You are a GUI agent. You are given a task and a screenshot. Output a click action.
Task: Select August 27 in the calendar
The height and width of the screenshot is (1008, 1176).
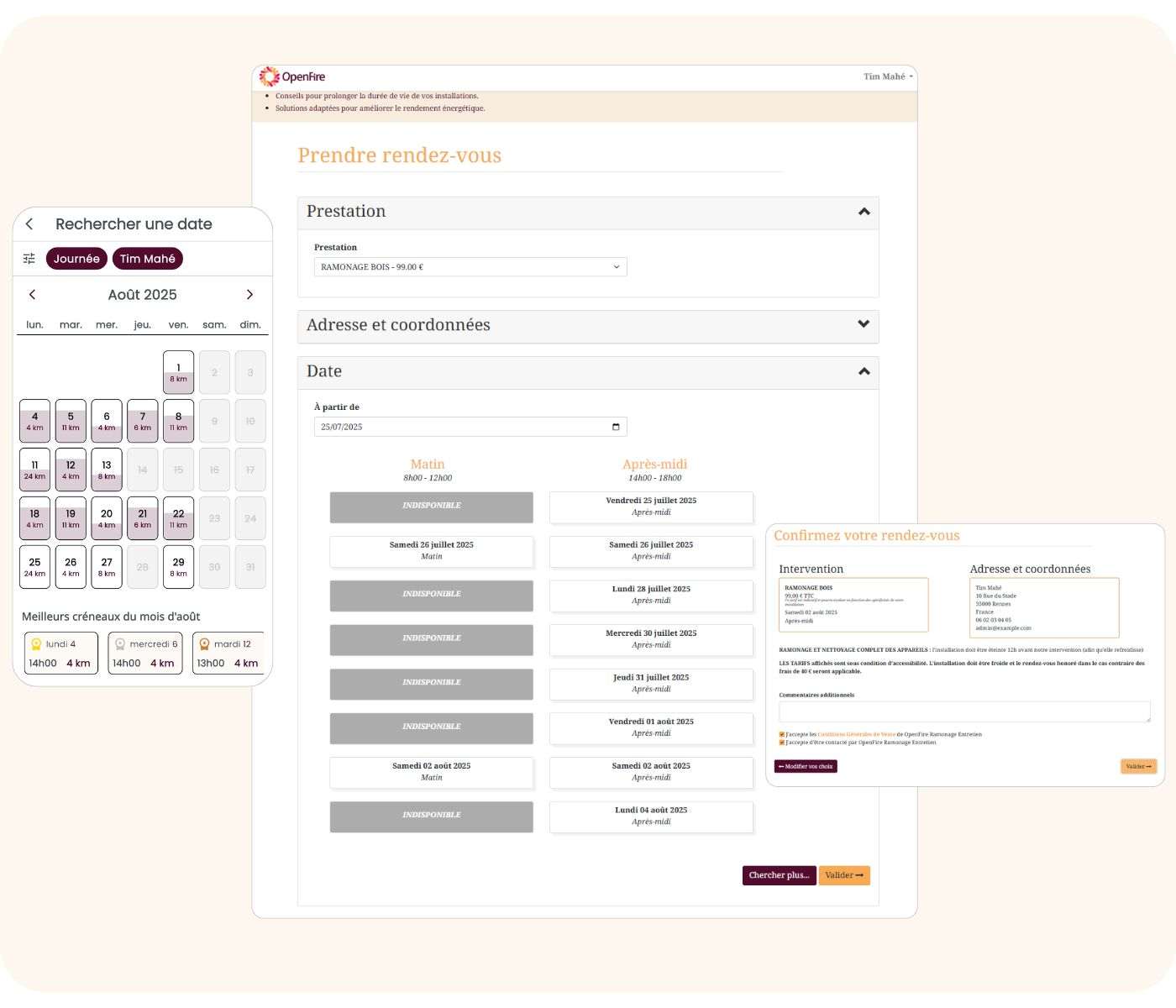click(107, 568)
